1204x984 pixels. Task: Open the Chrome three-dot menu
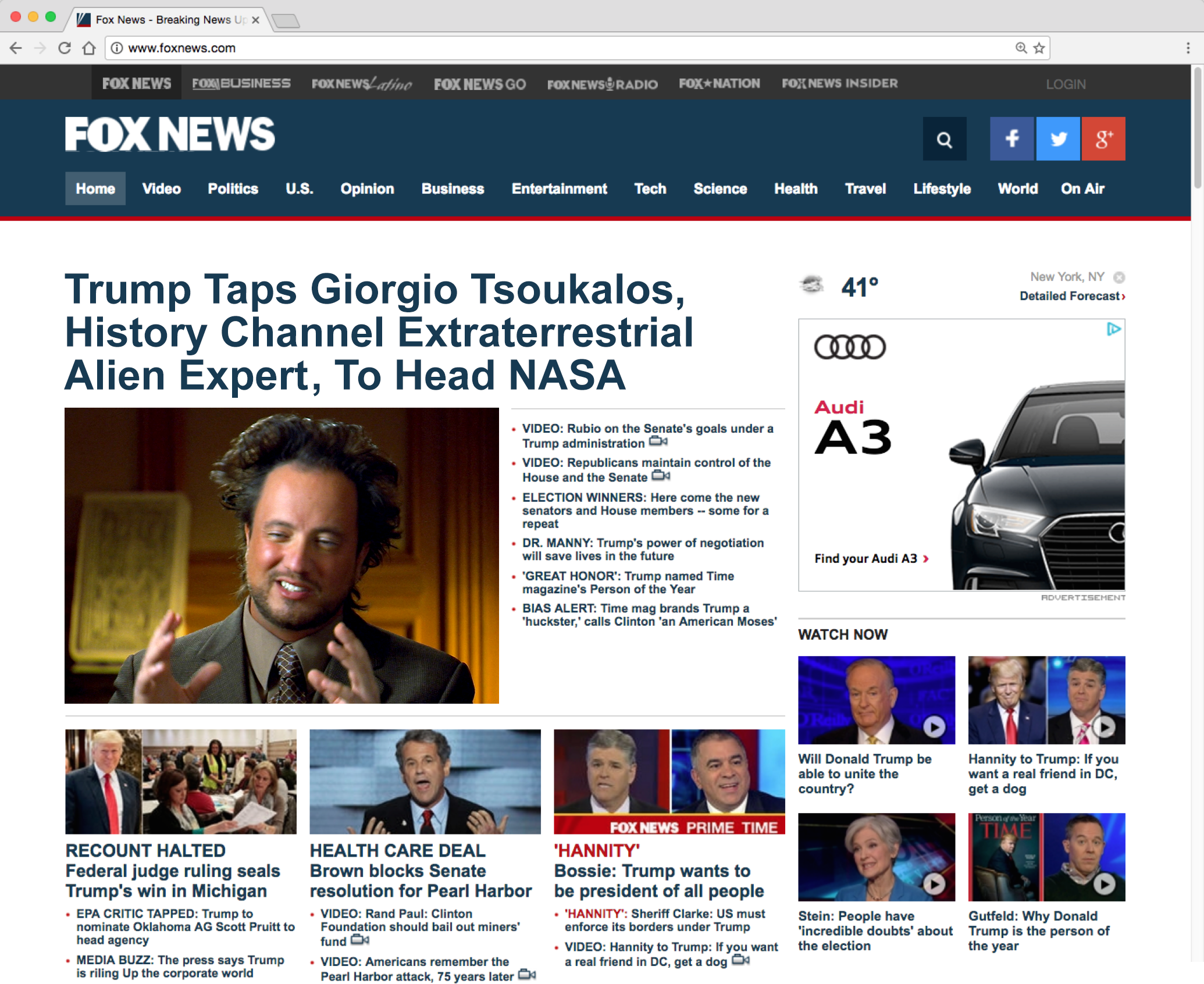pos(1188,48)
